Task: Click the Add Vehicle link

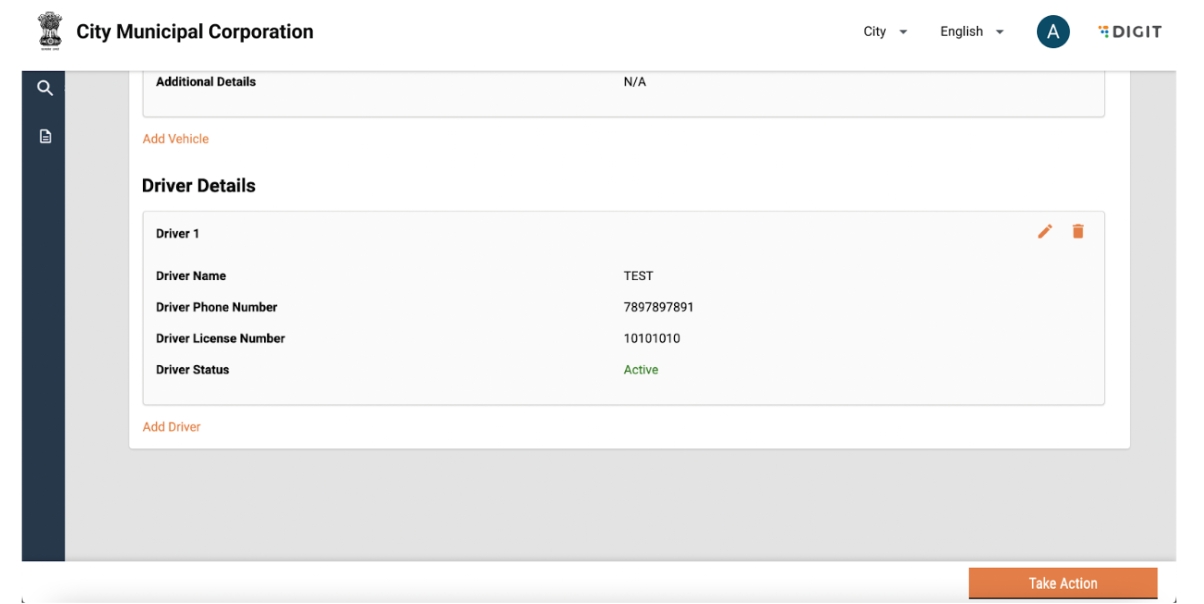Action: (x=176, y=139)
